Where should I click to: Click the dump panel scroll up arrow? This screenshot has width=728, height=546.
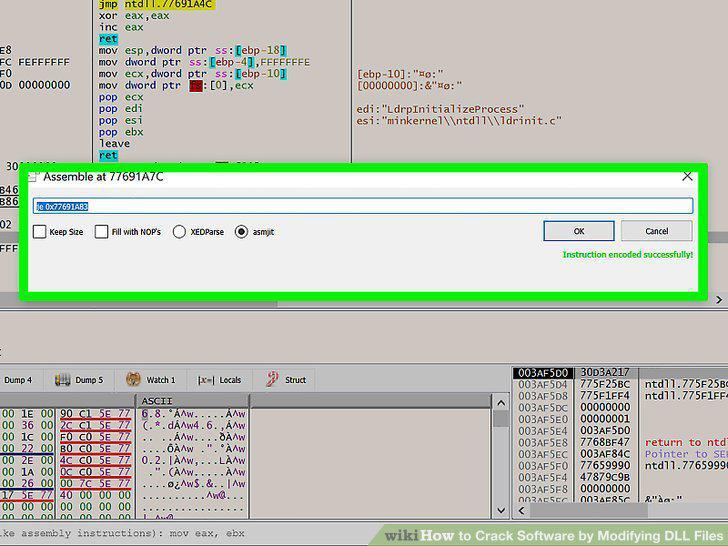500,403
